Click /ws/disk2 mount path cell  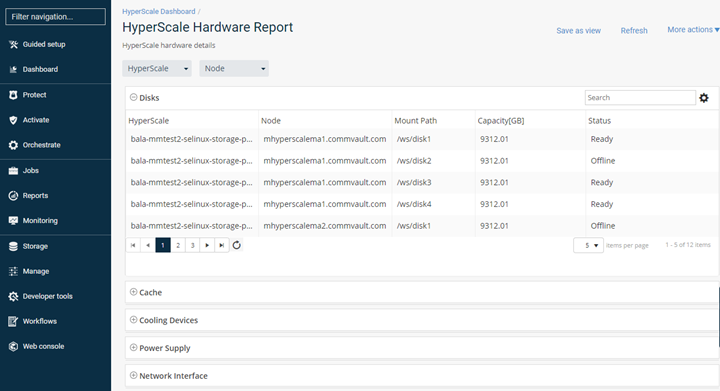(x=414, y=161)
